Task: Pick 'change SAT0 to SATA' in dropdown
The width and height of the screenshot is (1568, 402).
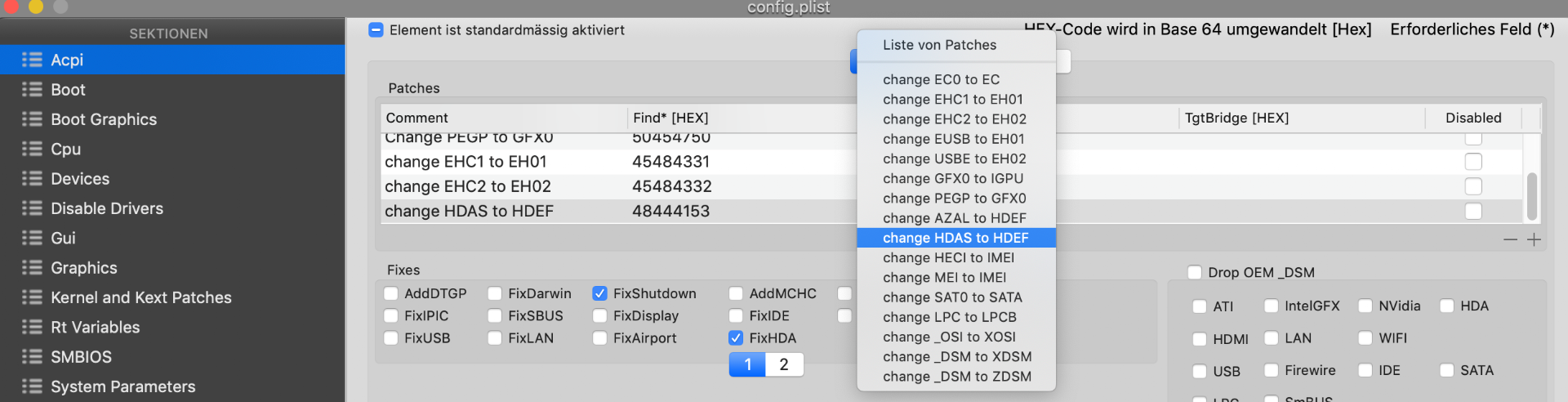Action: pos(952,297)
